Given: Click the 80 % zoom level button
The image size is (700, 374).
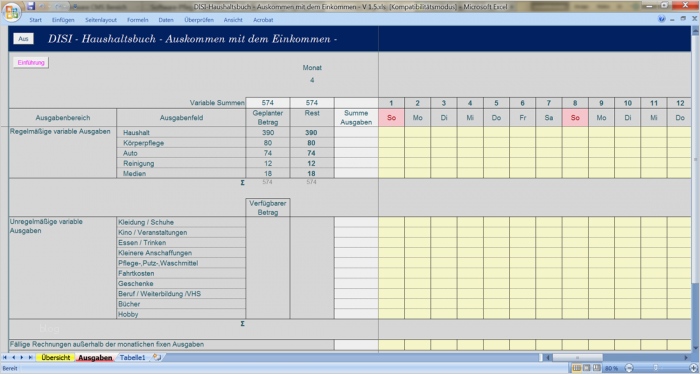Looking at the screenshot, I should (611, 368).
